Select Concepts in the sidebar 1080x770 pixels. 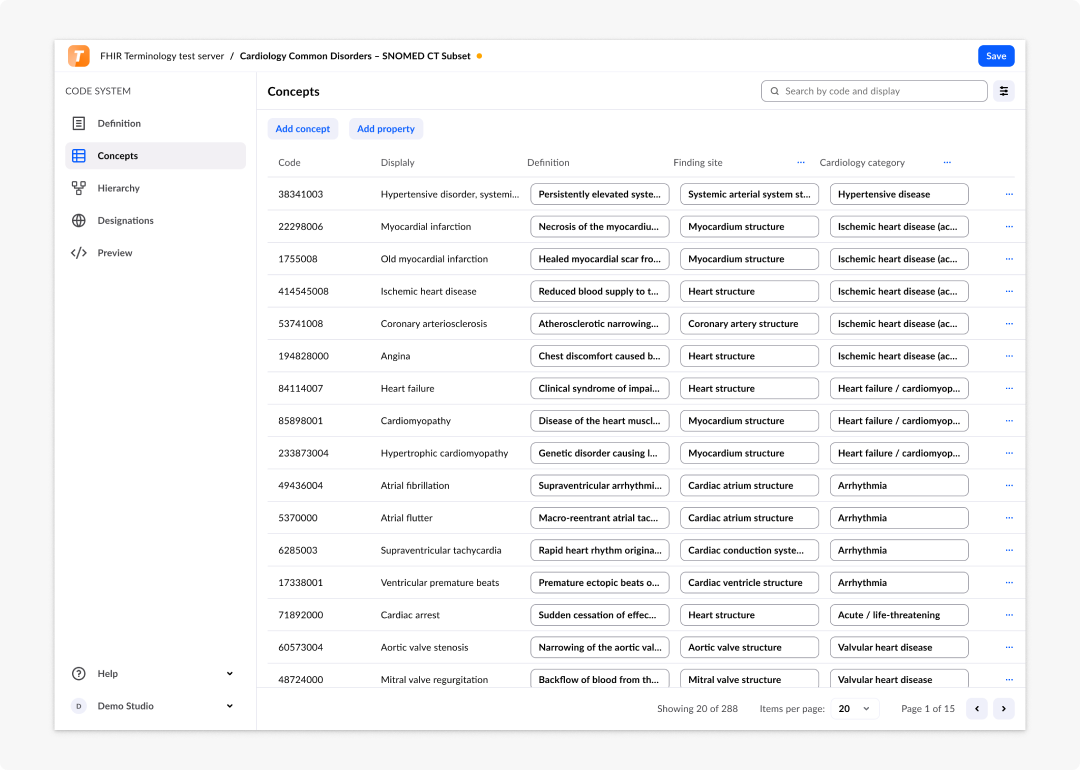[156, 156]
